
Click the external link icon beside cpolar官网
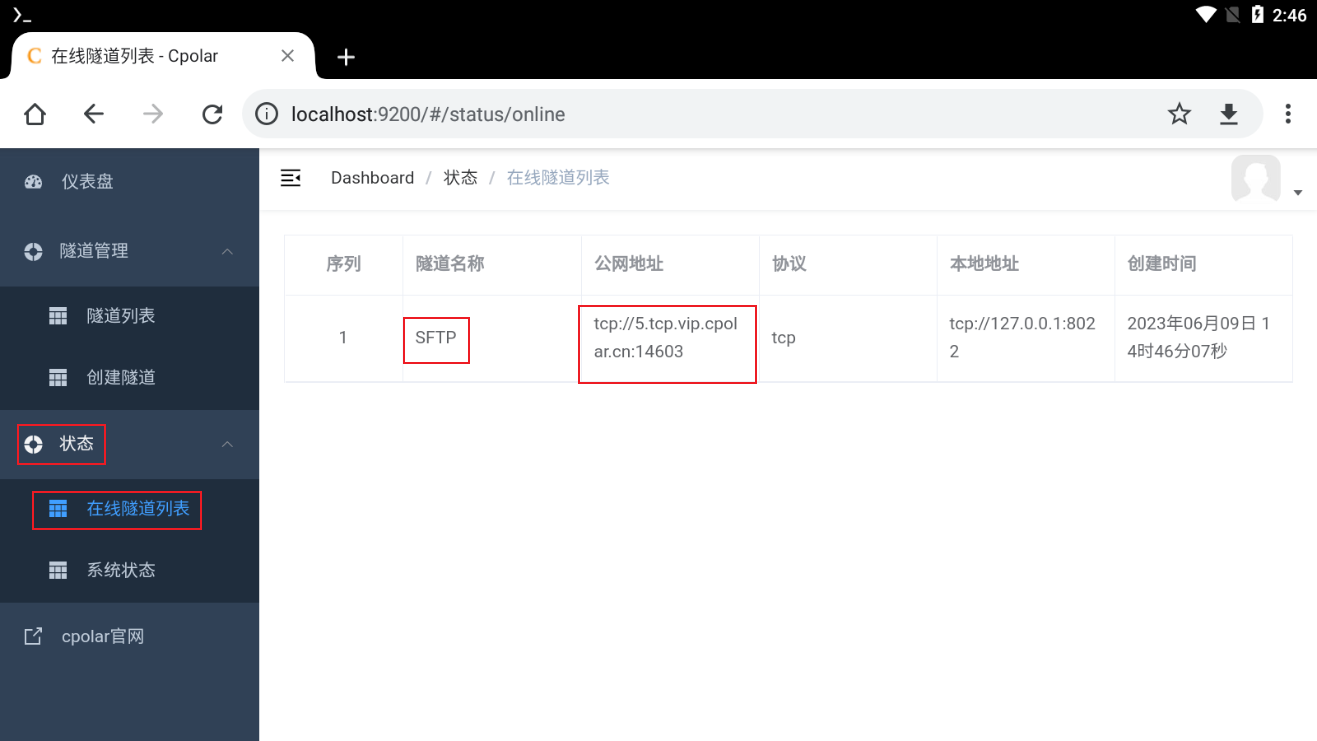33,636
